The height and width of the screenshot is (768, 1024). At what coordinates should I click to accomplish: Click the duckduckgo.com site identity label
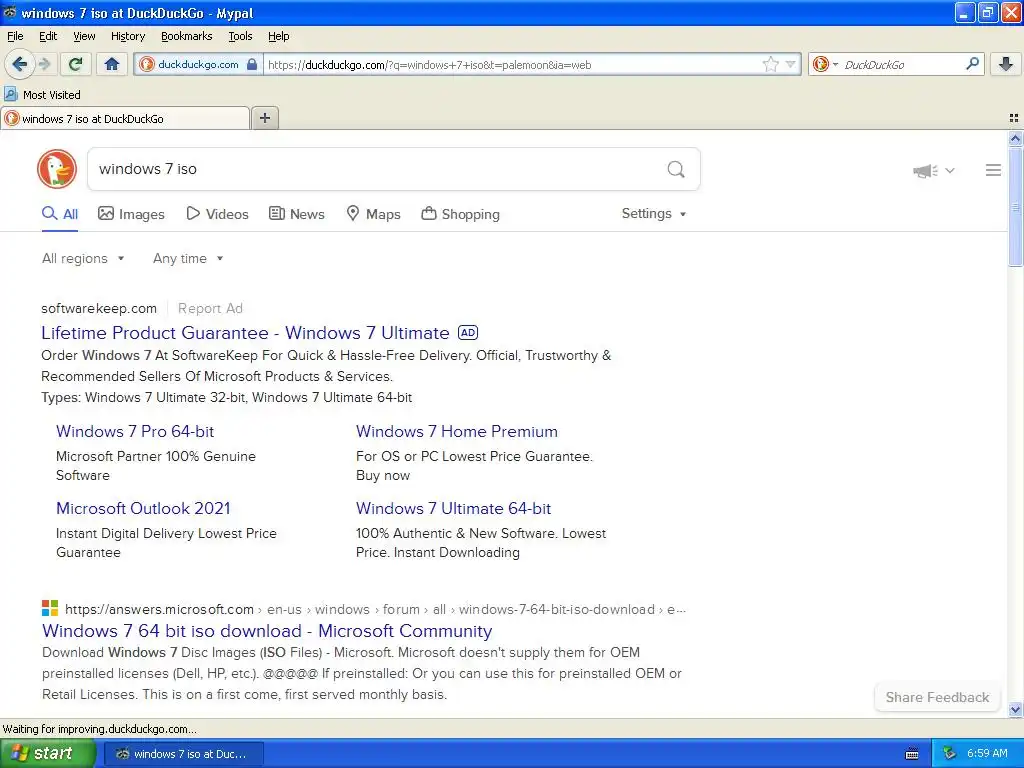198,65
